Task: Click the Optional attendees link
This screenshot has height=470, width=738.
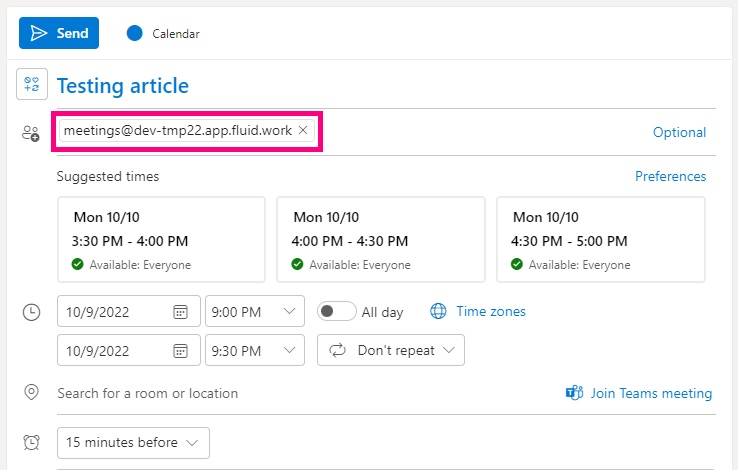Action: (679, 132)
